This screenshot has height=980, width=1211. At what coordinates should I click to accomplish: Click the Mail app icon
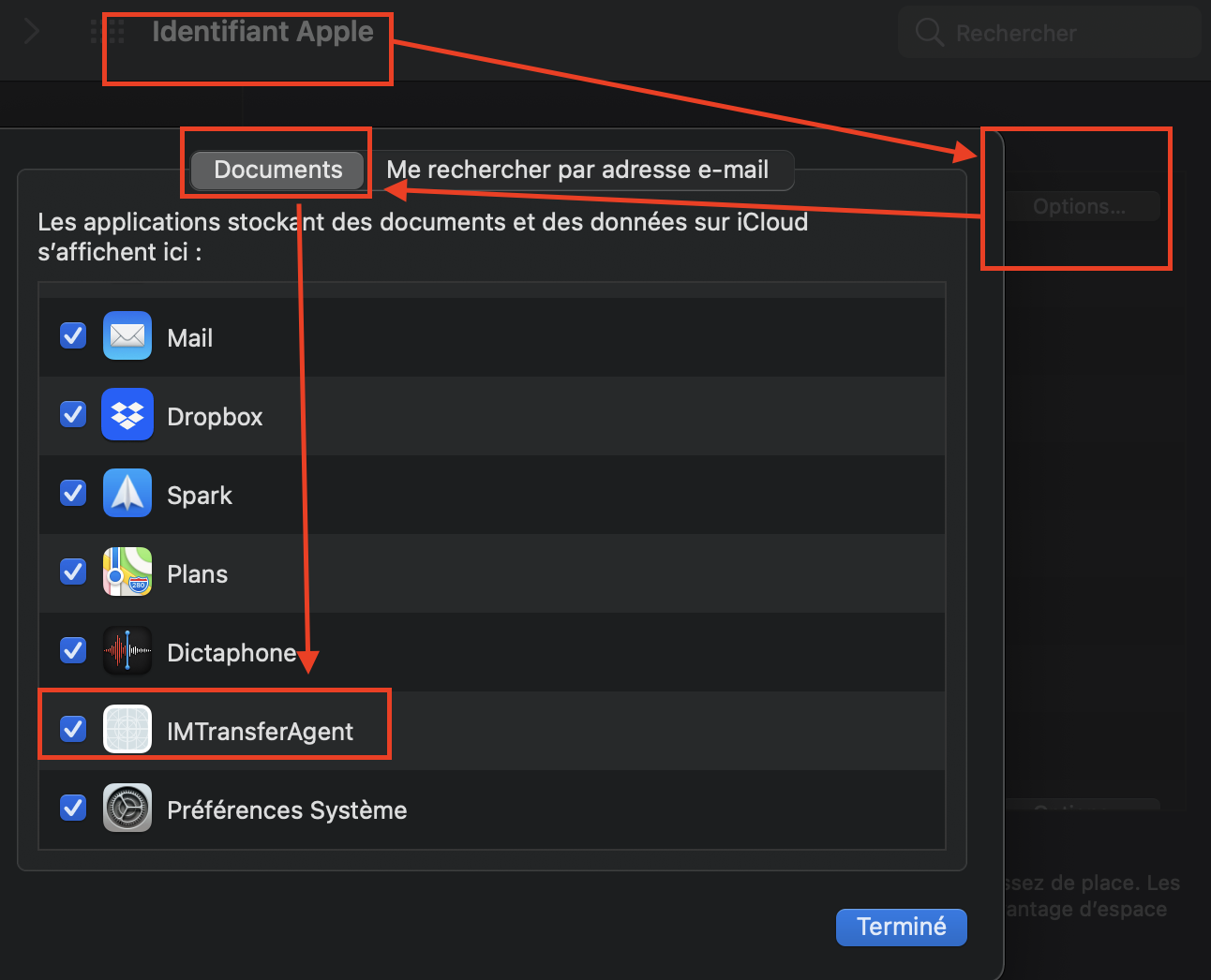[127, 335]
